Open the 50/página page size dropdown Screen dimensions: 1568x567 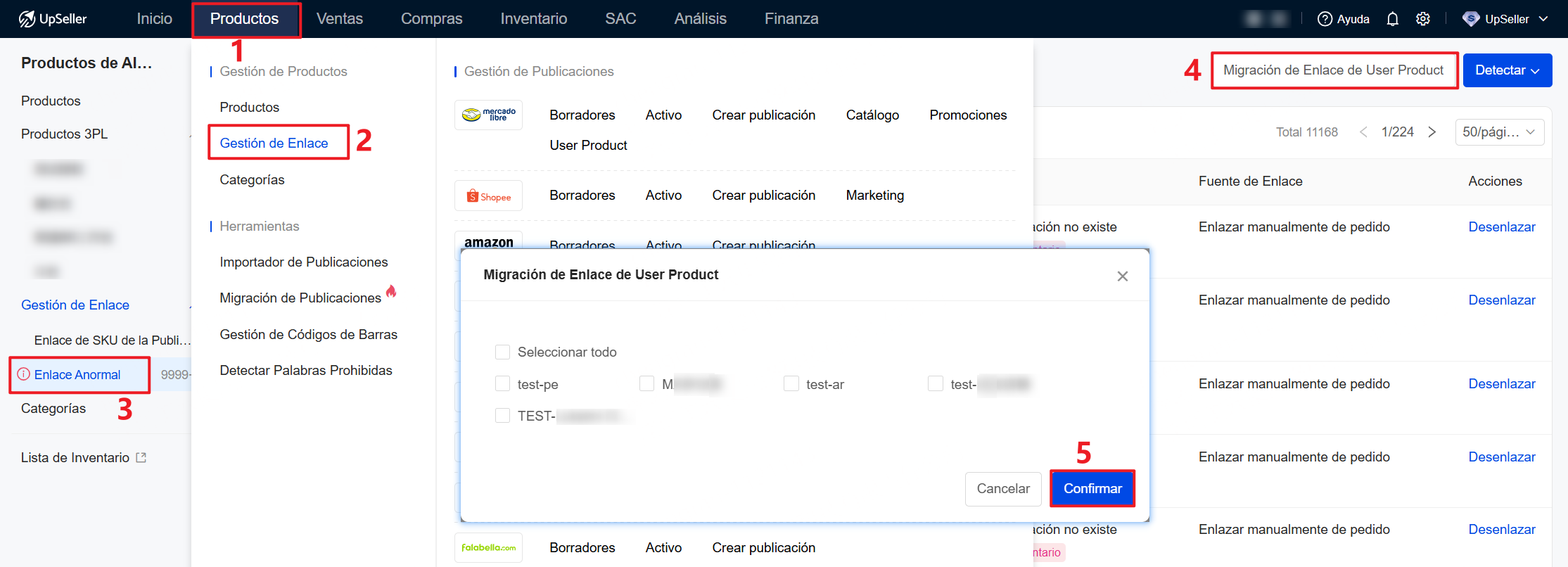click(1499, 132)
